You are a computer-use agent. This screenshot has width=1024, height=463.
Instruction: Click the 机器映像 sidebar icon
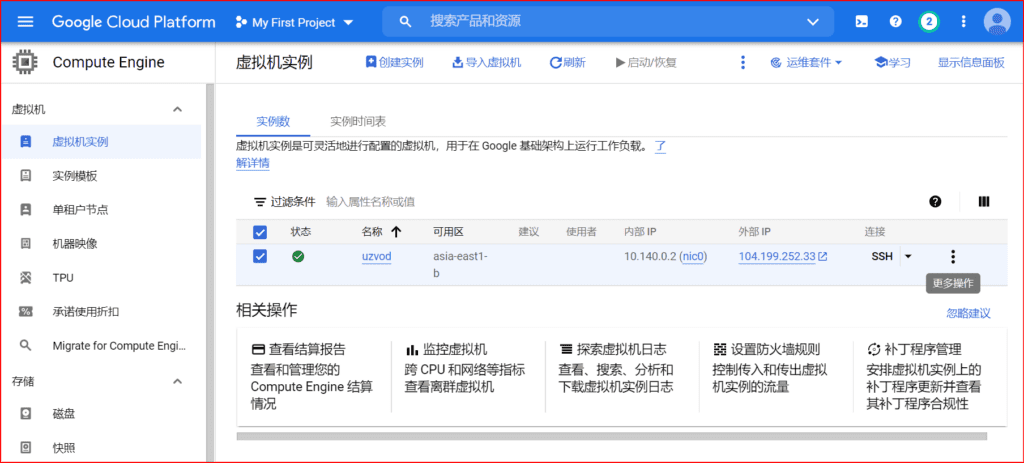[x=25, y=244]
